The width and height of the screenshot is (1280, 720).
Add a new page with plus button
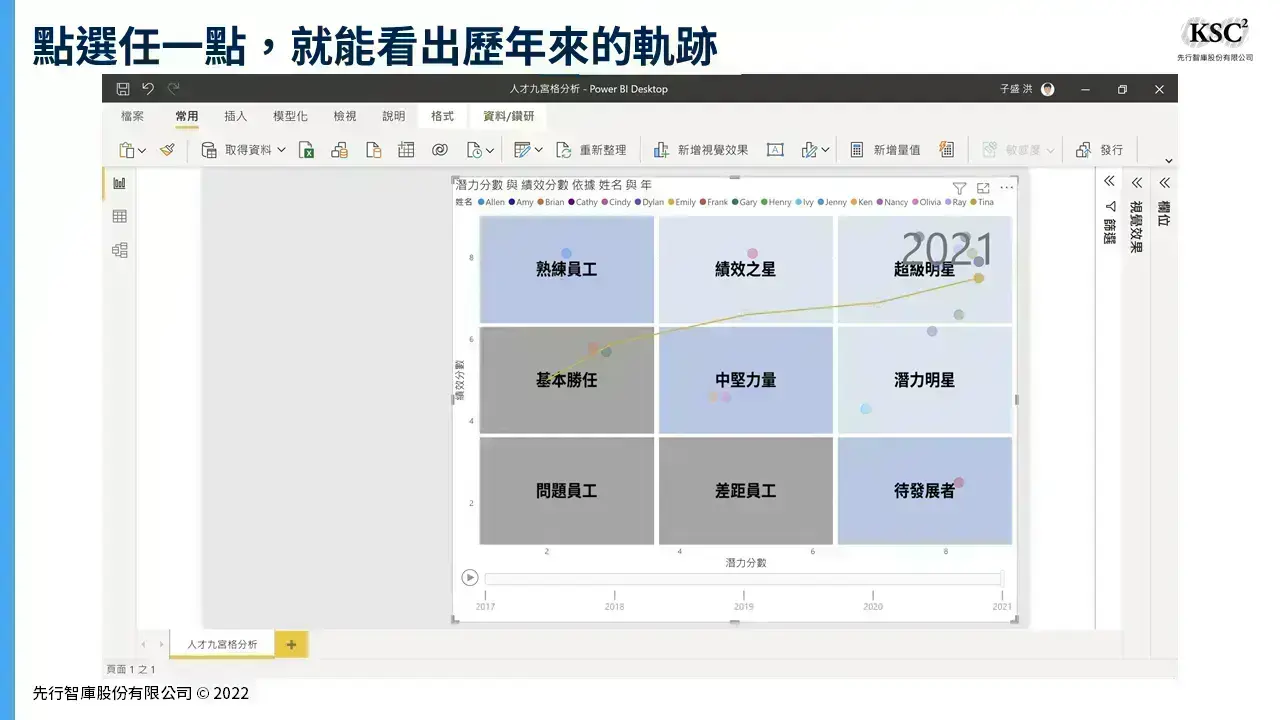coord(291,644)
